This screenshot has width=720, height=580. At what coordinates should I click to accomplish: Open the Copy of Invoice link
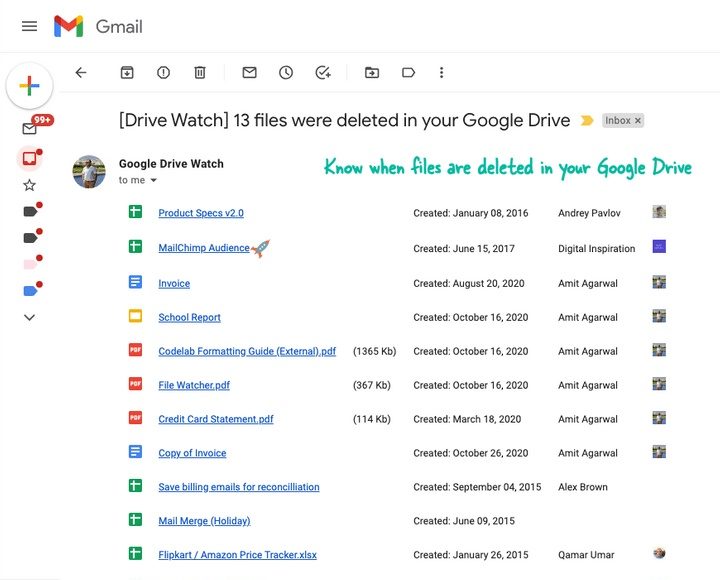(192, 453)
